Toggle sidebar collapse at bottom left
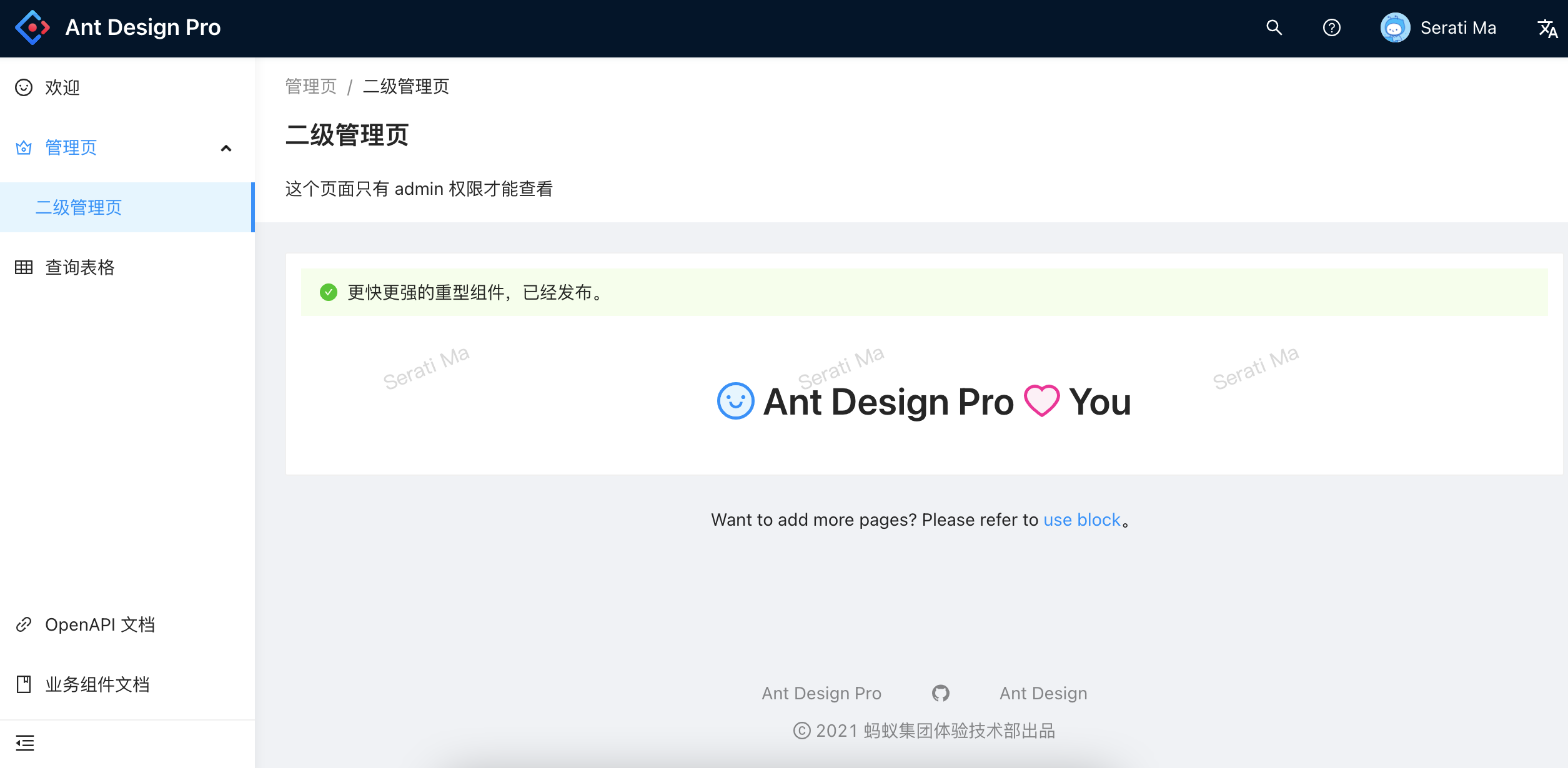The image size is (1568, 768). 25,743
